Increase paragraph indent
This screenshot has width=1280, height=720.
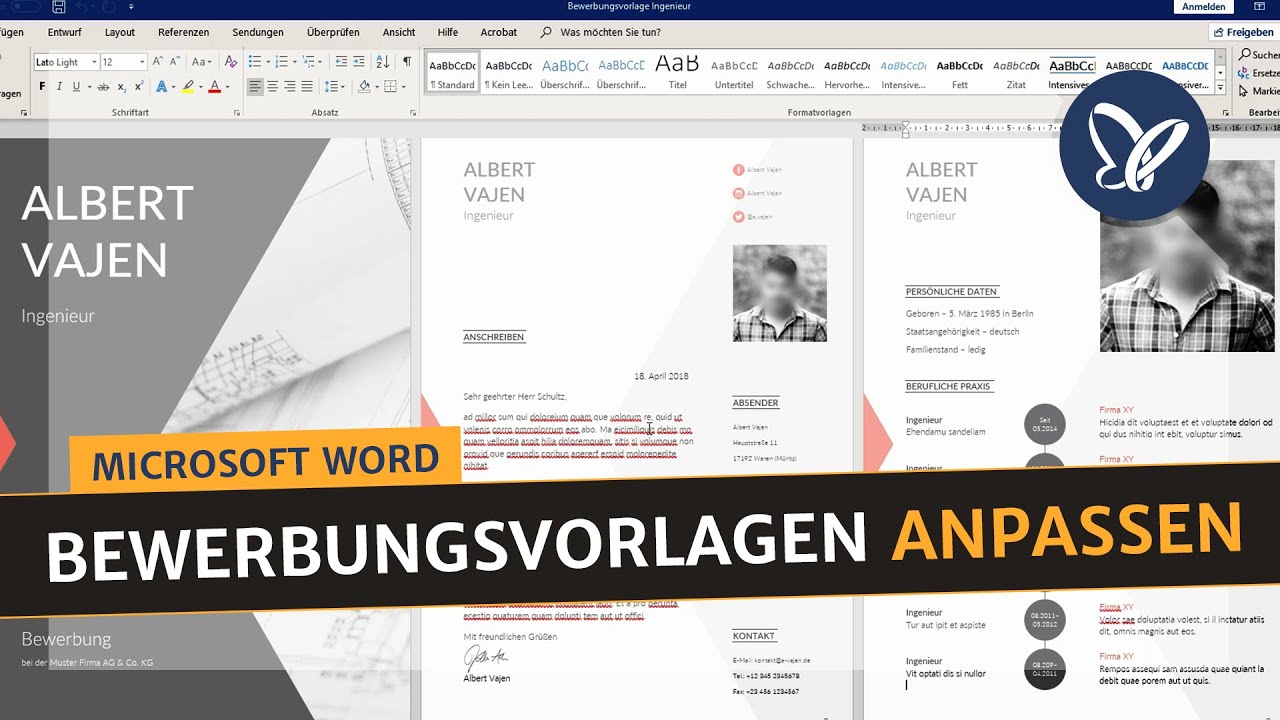click(359, 62)
